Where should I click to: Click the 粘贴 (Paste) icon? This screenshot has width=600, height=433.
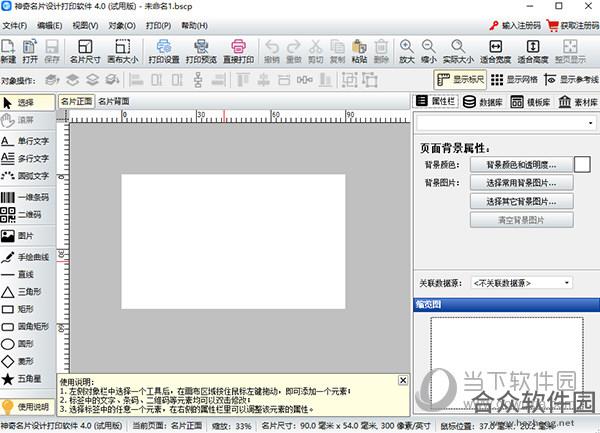359,51
